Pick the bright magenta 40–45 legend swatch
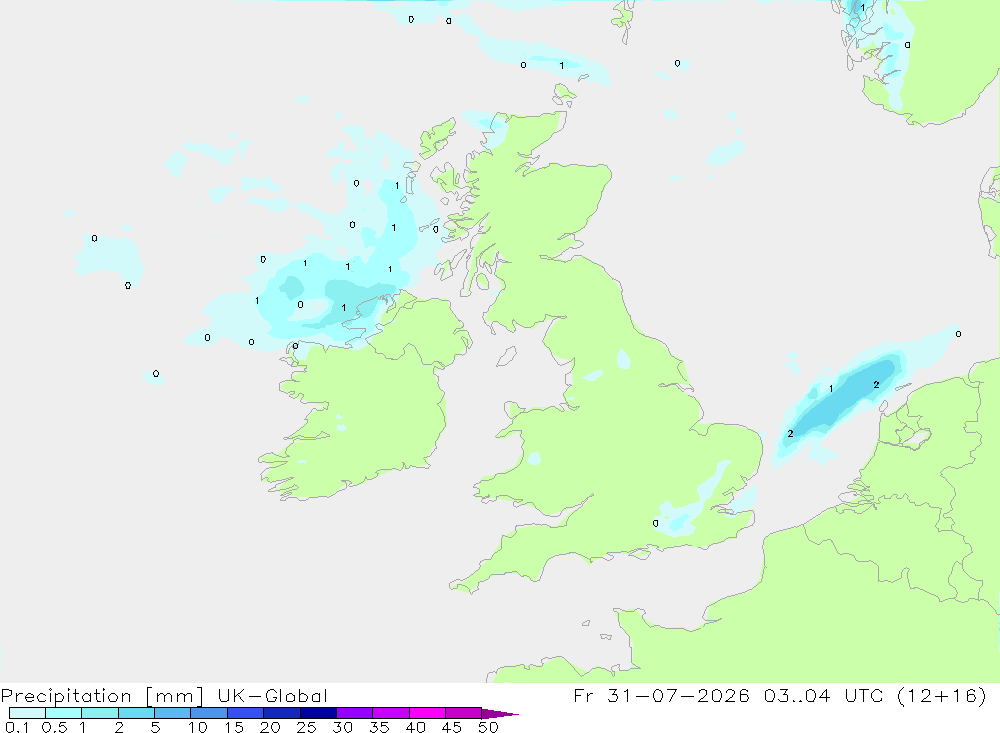 click(427, 713)
